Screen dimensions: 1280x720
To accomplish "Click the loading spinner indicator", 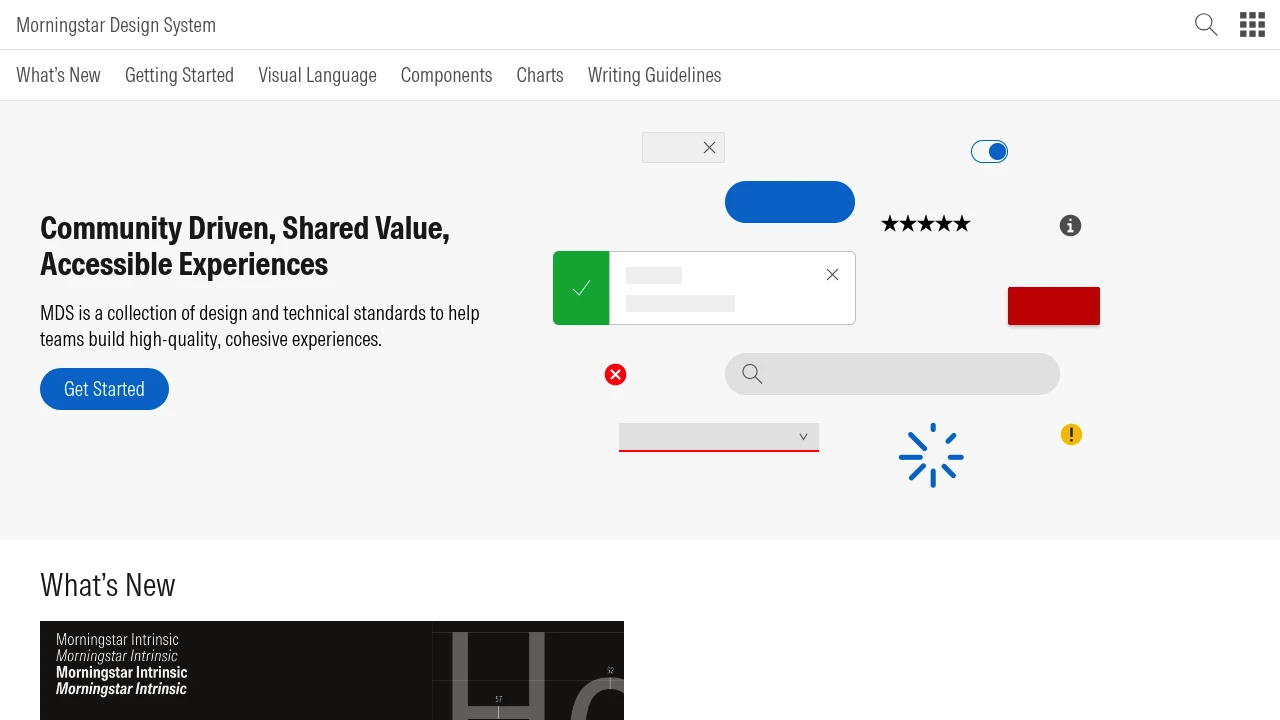I will (931, 455).
